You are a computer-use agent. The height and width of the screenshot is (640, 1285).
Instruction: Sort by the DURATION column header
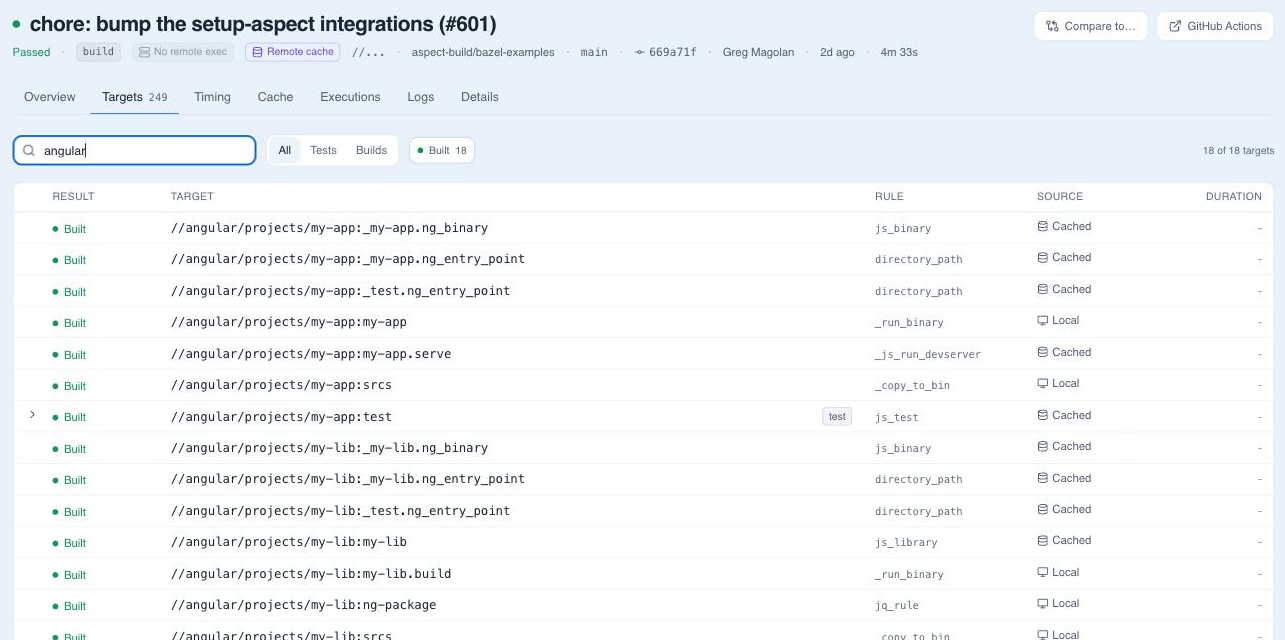pyautogui.click(x=1234, y=196)
